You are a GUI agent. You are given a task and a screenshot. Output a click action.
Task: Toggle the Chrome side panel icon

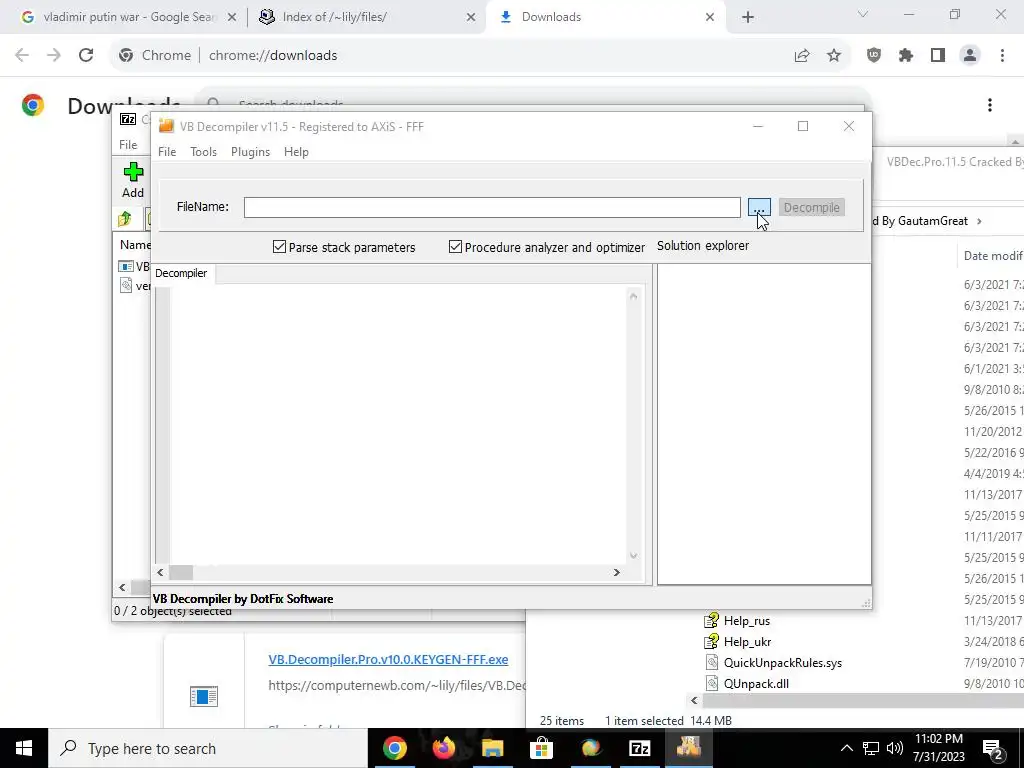pos(938,56)
